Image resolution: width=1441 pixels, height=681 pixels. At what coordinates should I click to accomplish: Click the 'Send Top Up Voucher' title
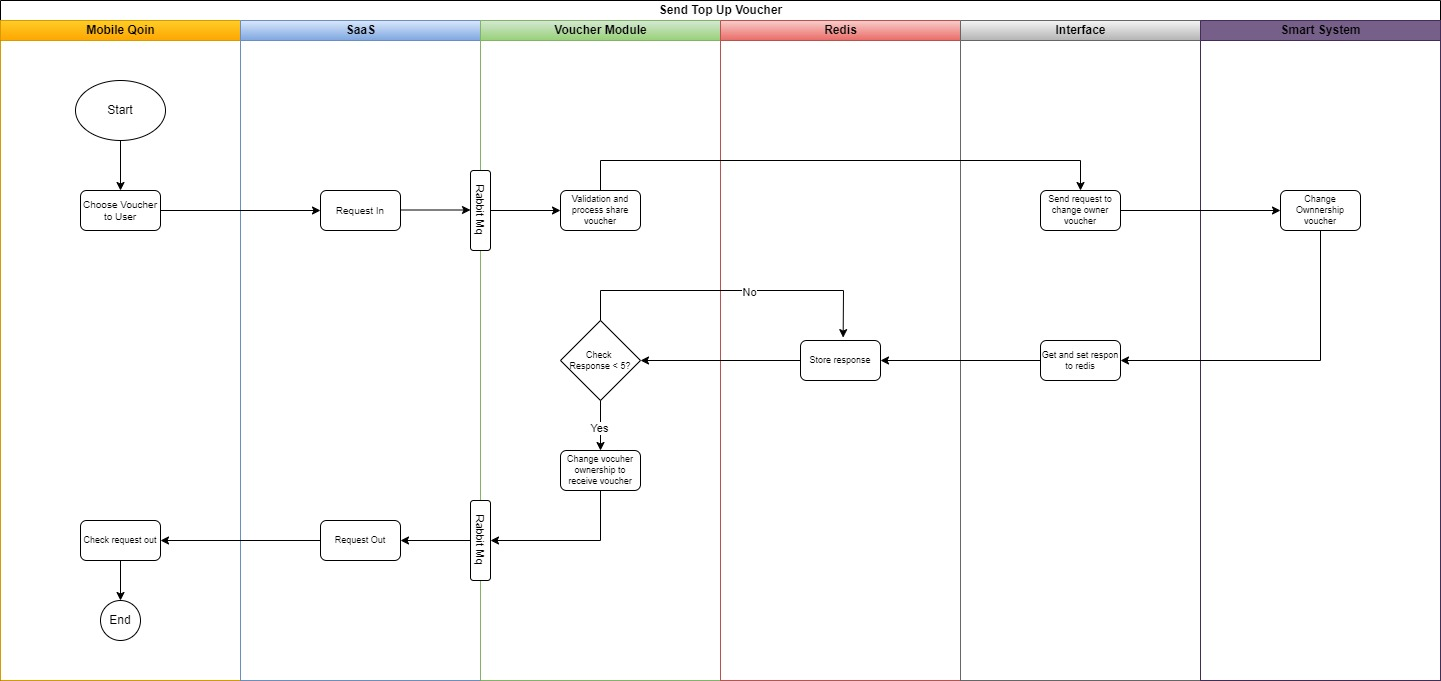[720, 10]
